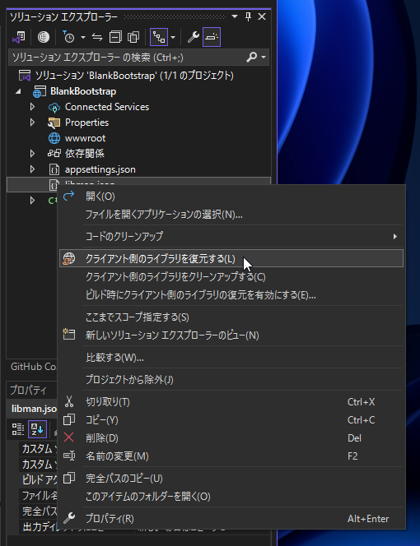Click the wrench icon beside プロパティ(R)
The image size is (420, 546).
pyautogui.click(x=69, y=518)
